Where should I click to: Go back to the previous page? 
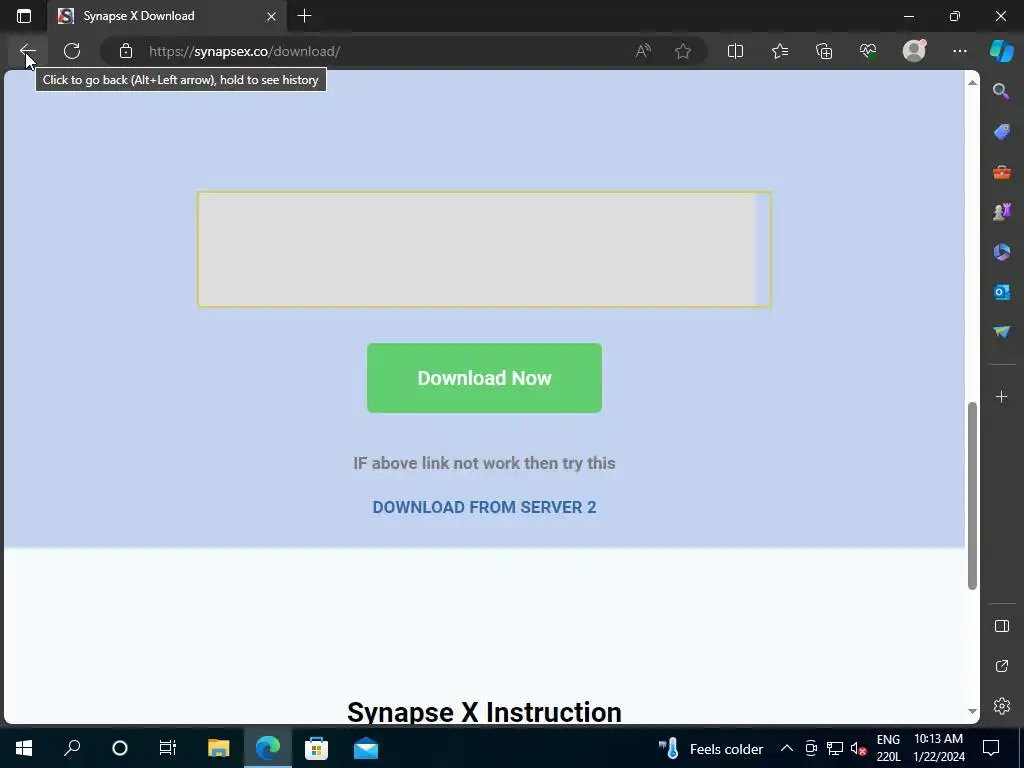27,51
